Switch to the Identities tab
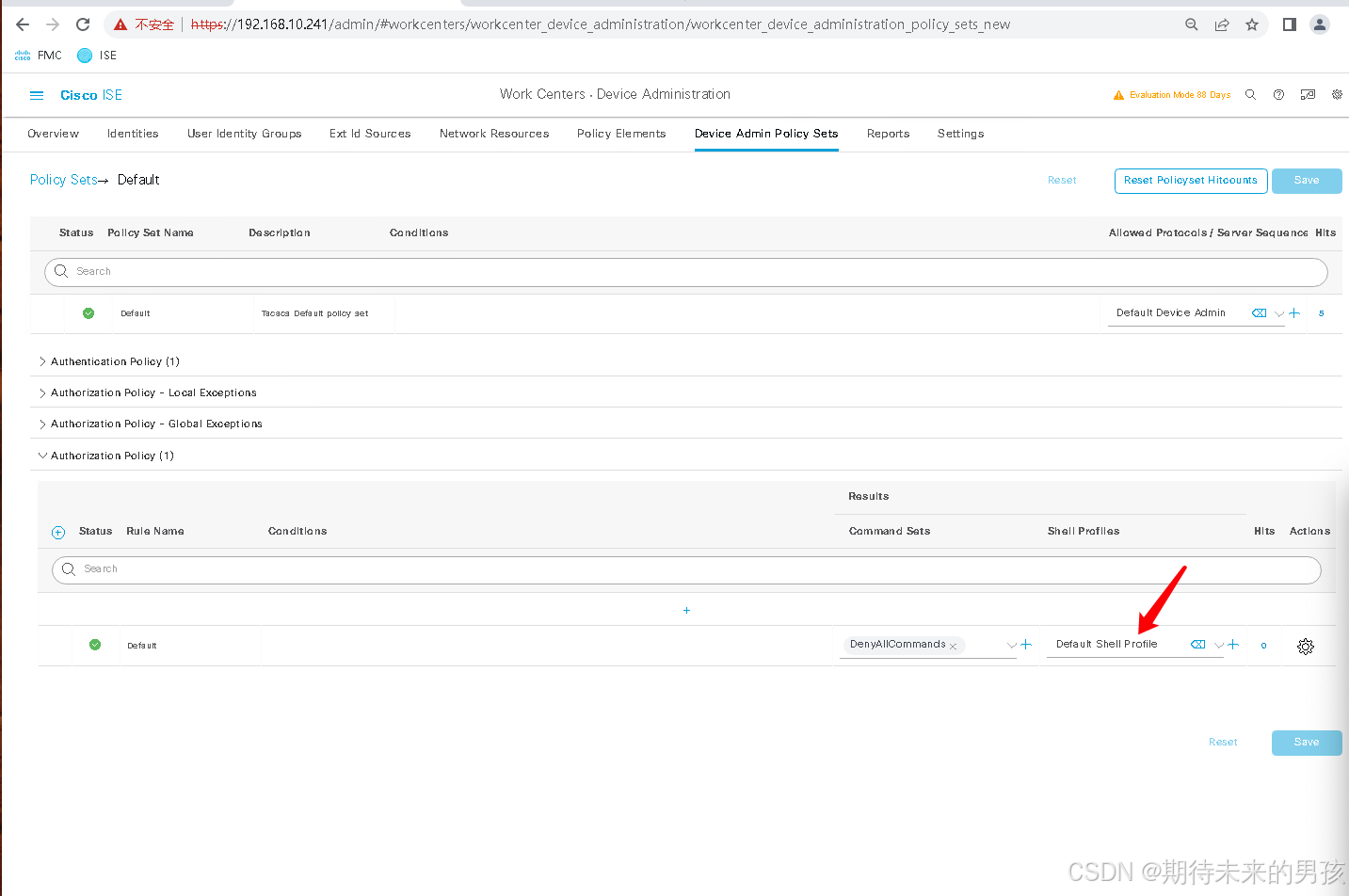 coord(133,134)
